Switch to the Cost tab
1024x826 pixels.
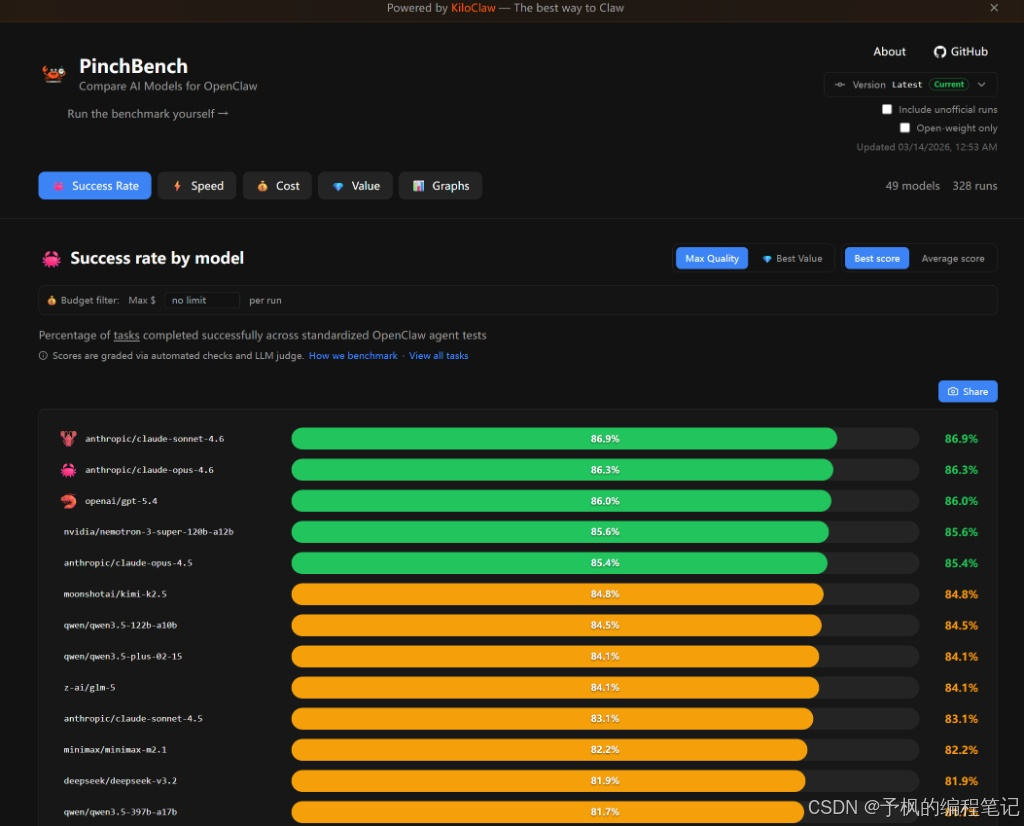tap(278, 185)
